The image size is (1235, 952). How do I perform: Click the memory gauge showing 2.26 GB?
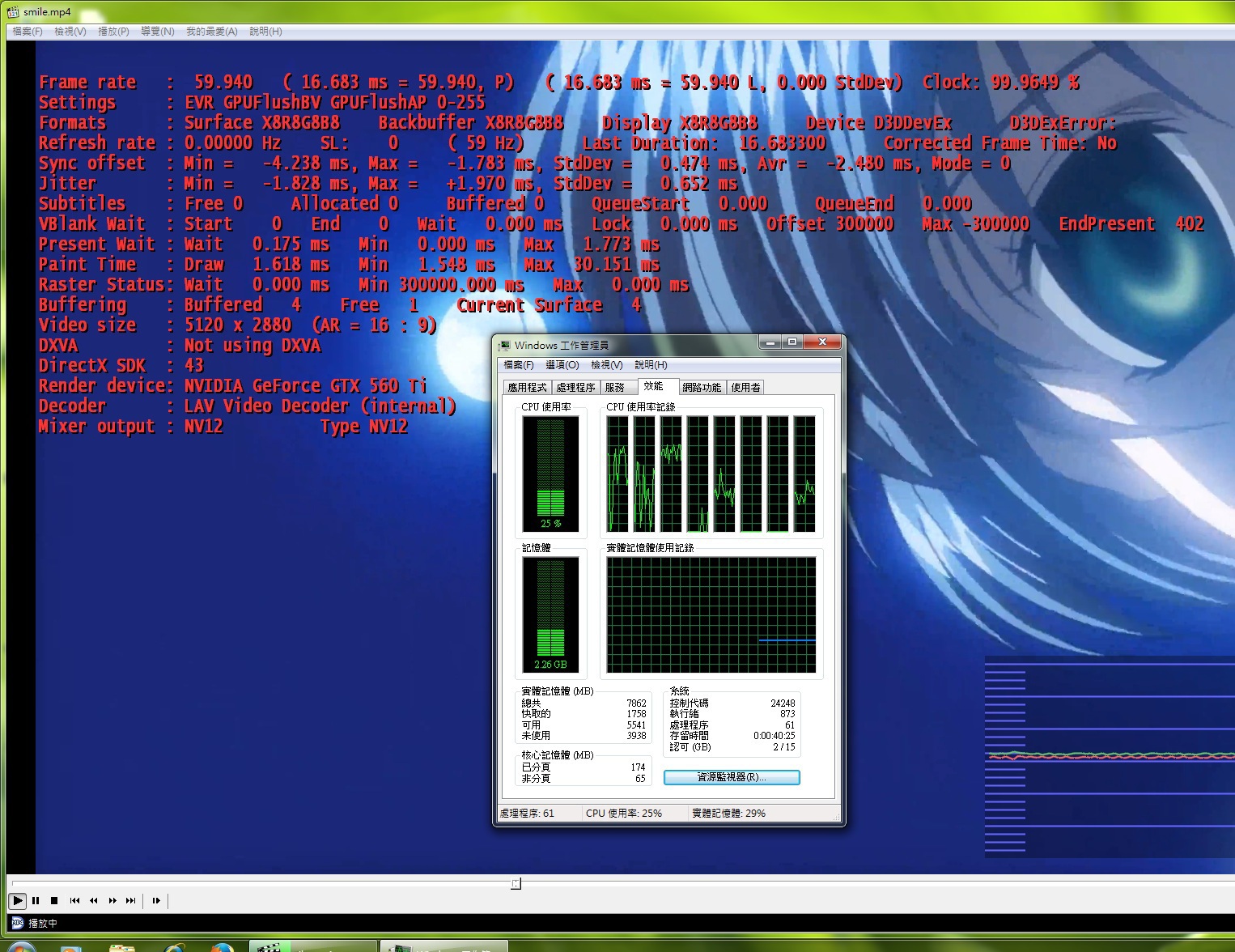[x=550, y=615]
